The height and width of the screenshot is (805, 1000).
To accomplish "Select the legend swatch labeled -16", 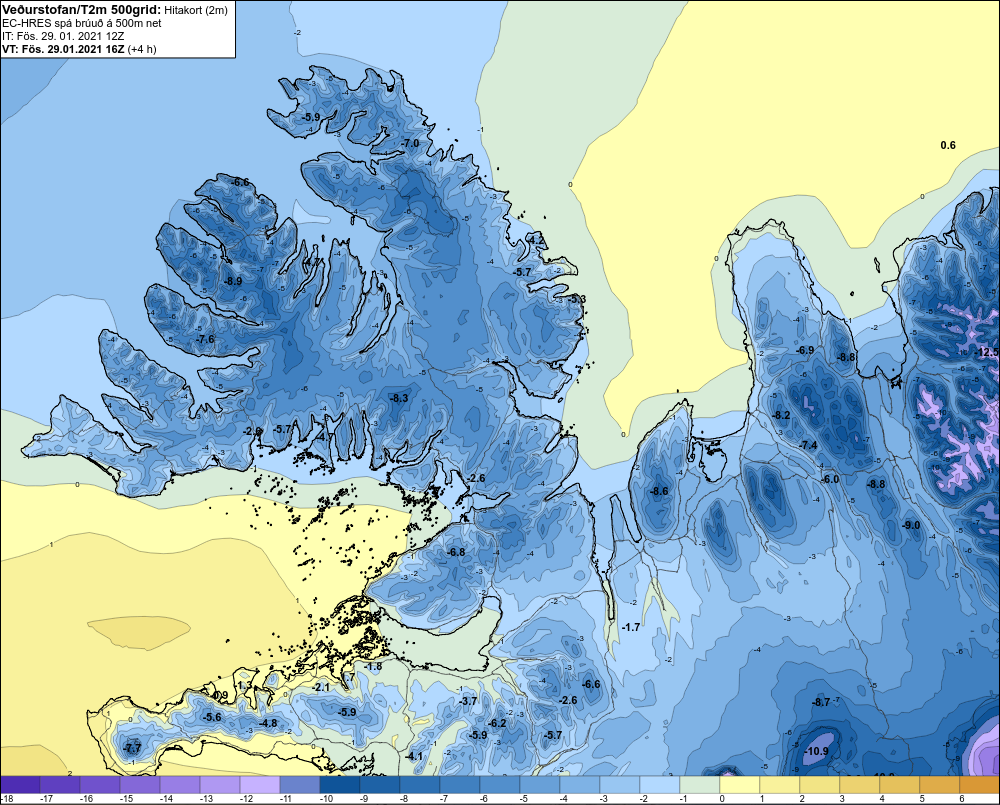I will (x=99, y=785).
